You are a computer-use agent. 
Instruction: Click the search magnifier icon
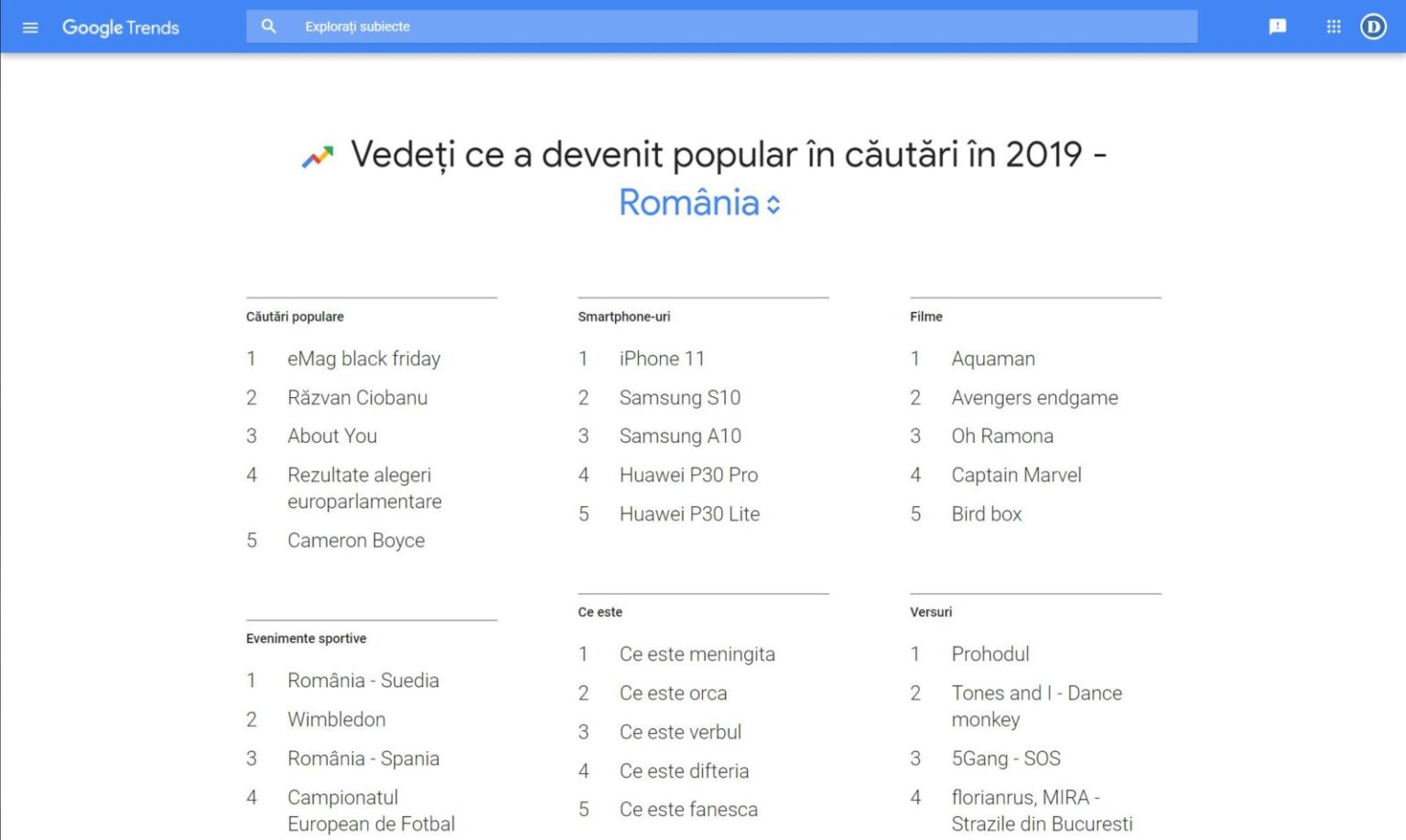(268, 27)
